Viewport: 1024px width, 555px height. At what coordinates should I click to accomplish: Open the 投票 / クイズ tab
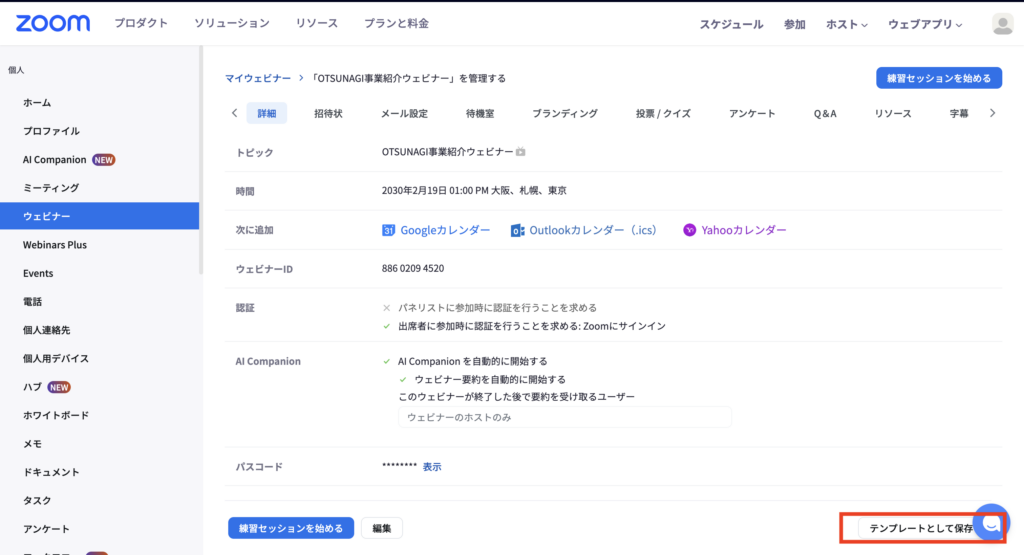663,114
